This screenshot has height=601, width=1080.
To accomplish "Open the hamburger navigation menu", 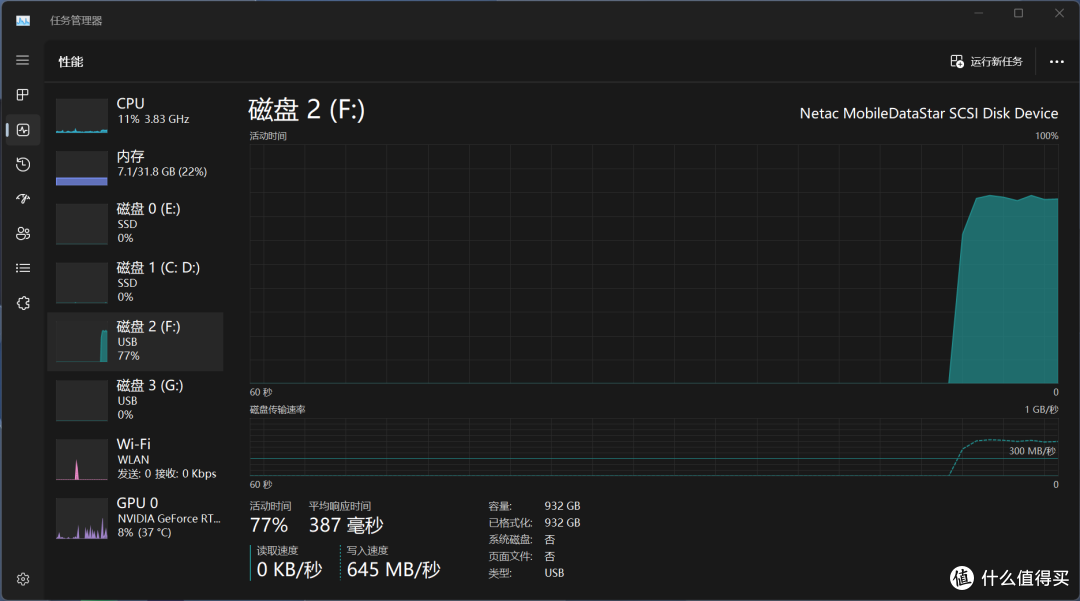I will click(23, 61).
